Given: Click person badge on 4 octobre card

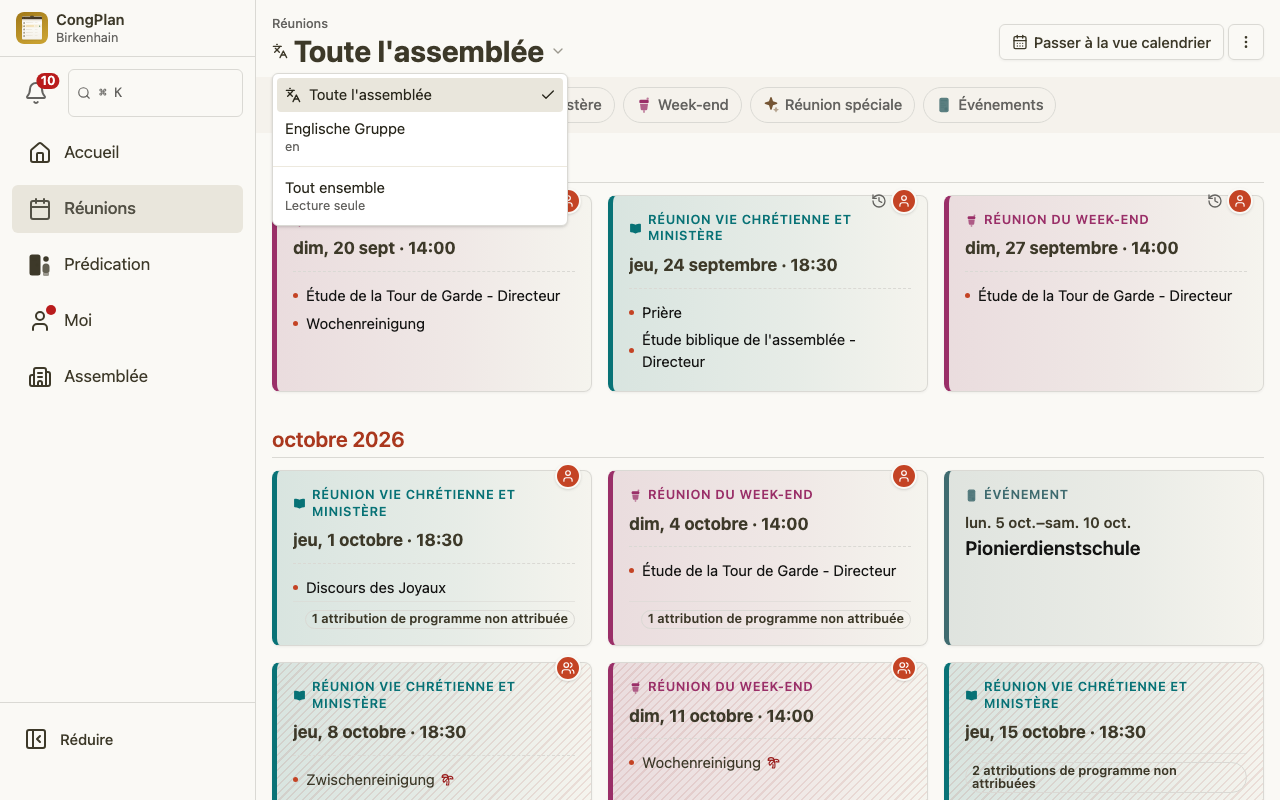Looking at the screenshot, I should [904, 476].
